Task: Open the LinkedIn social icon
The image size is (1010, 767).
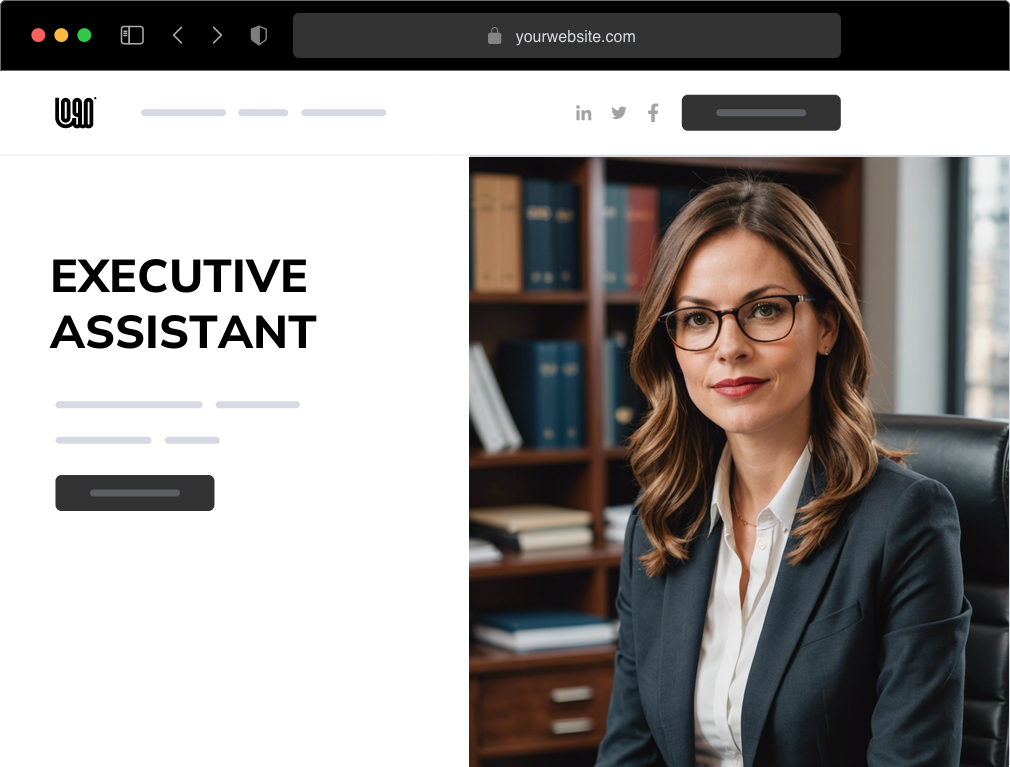Action: tap(584, 113)
